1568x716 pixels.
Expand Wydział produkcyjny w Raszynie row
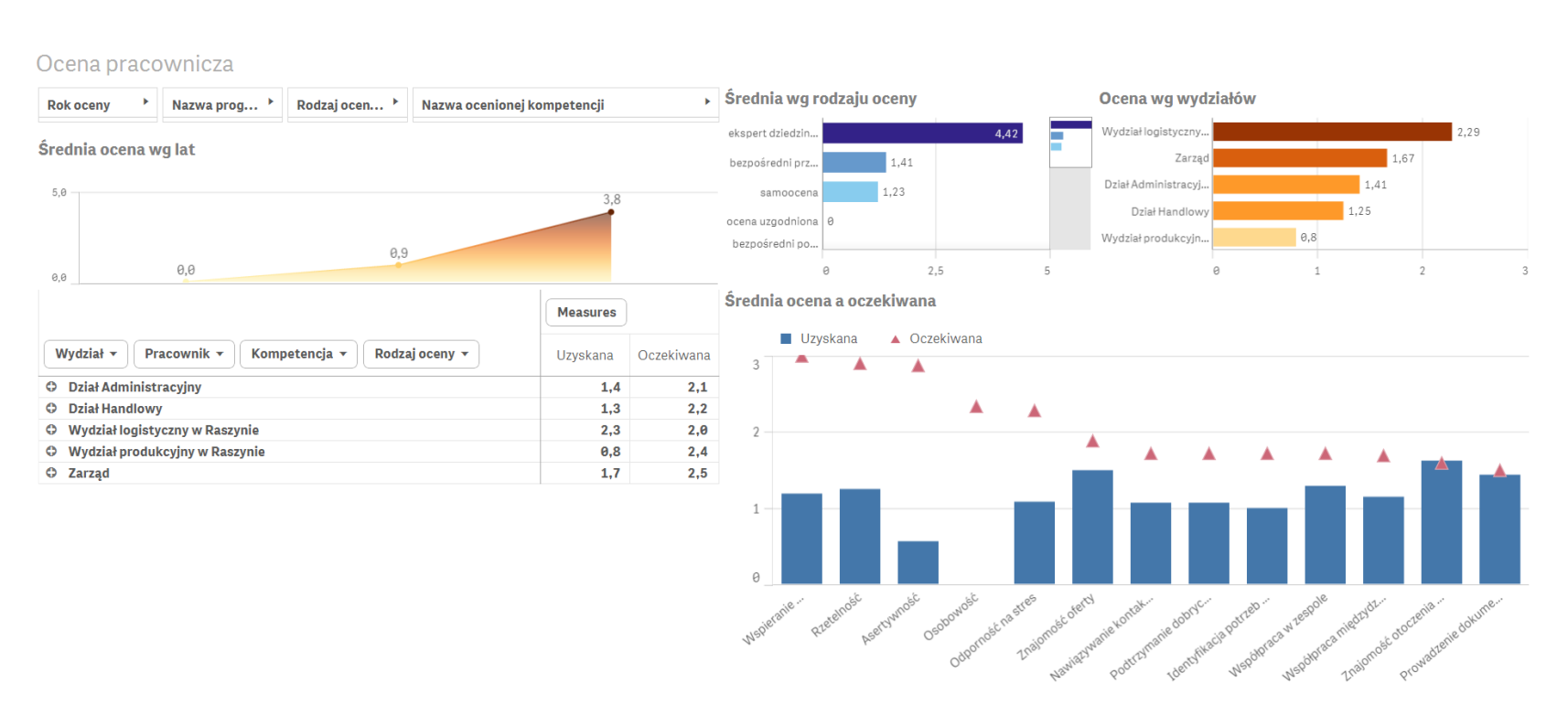tap(51, 452)
